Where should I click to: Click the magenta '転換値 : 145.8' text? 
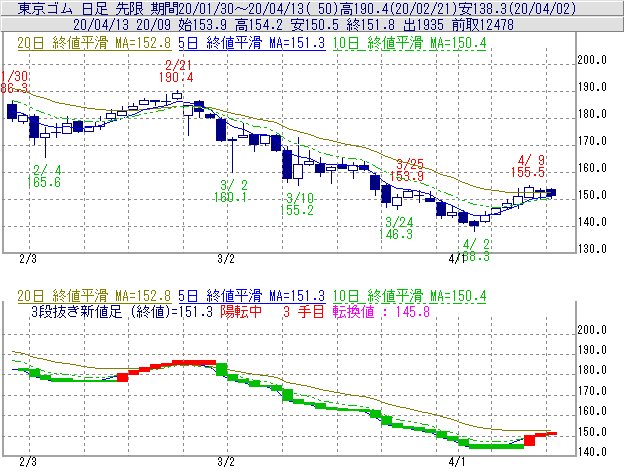382,312
